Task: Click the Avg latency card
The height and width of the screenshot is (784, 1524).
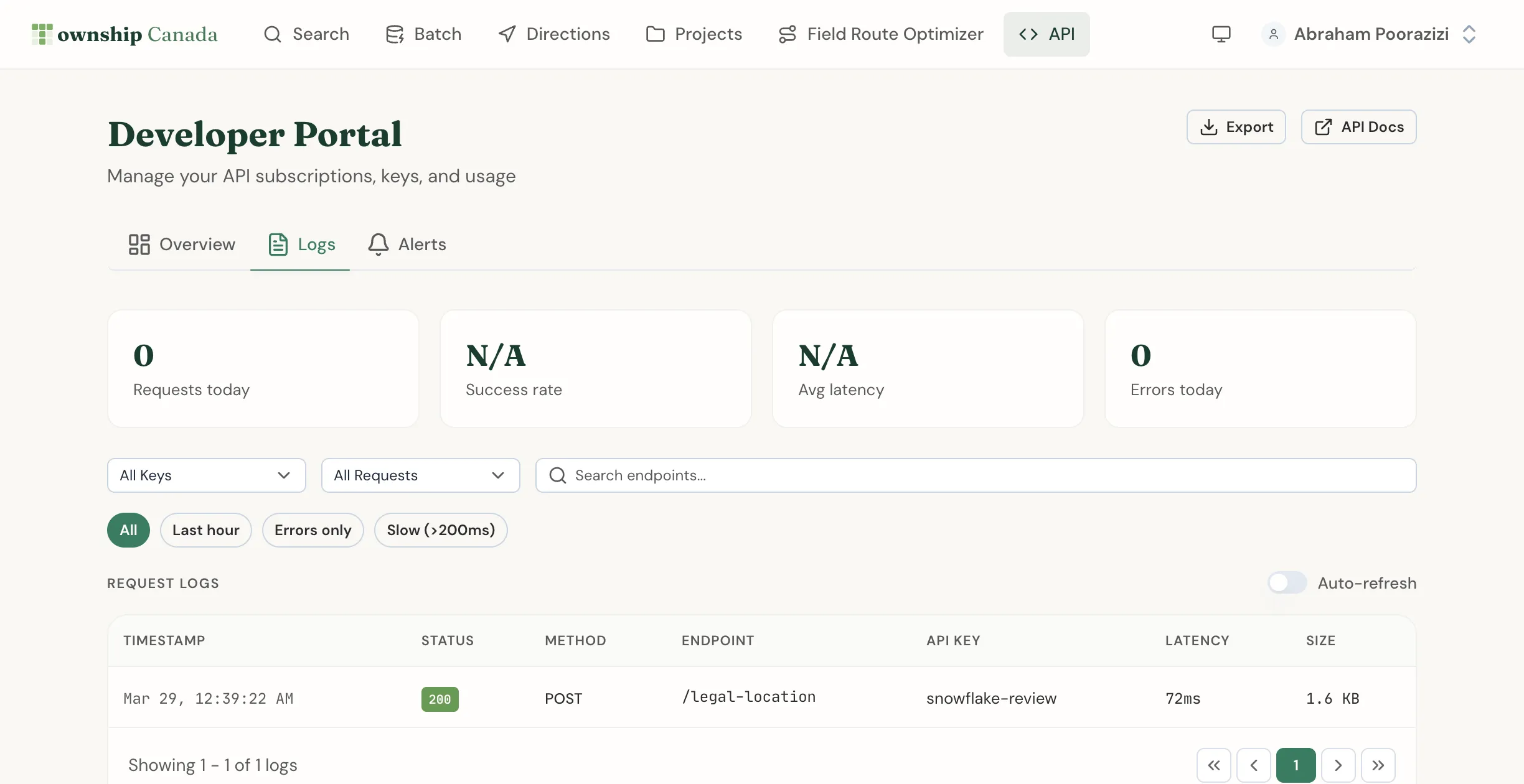Action: click(928, 369)
